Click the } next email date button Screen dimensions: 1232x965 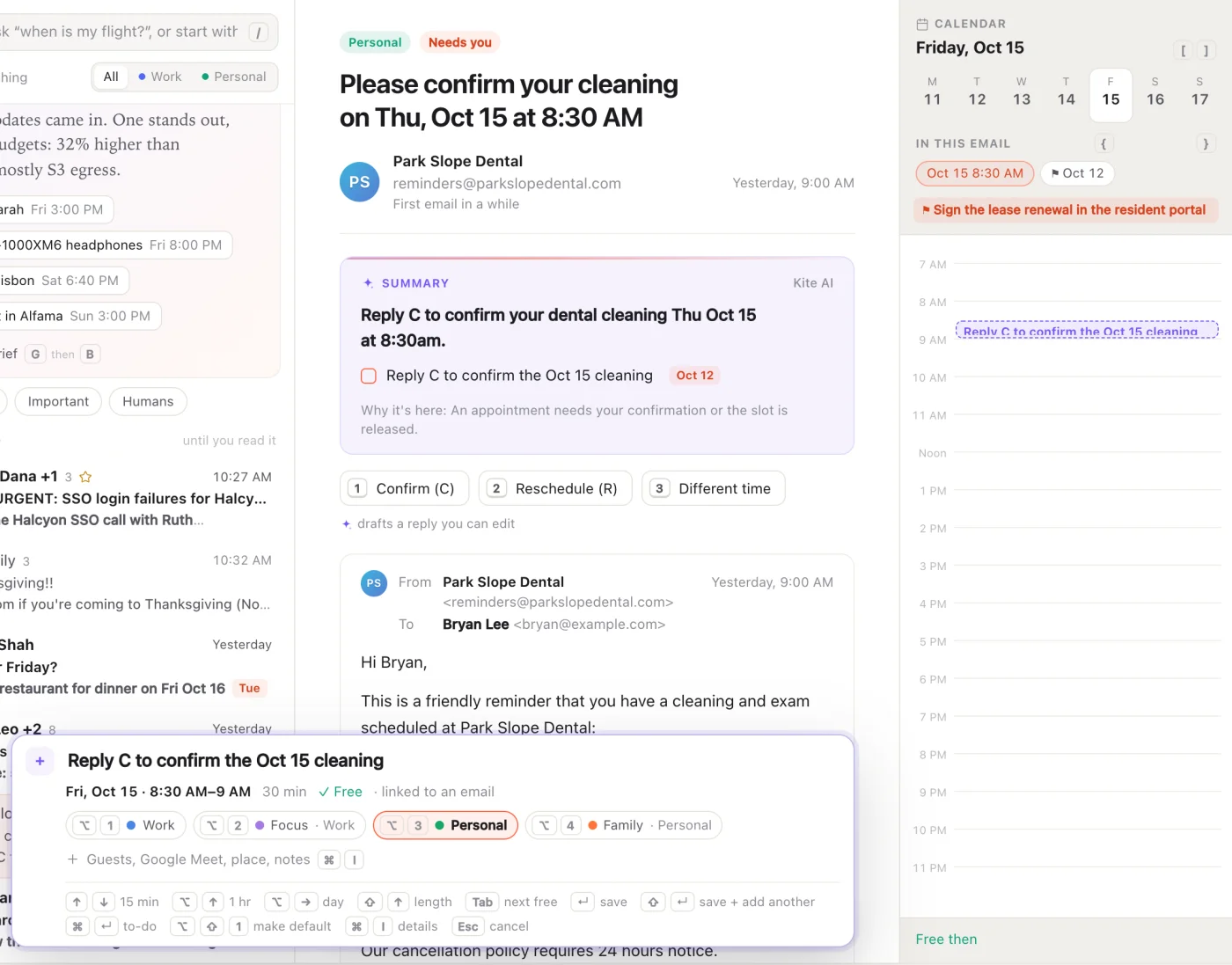point(1206,143)
